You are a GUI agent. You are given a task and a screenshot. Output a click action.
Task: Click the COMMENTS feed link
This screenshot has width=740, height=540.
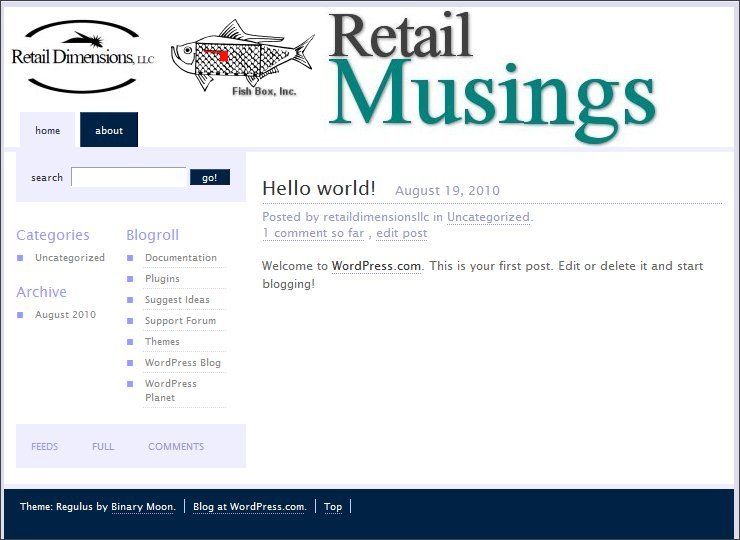pyautogui.click(x=176, y=447)
